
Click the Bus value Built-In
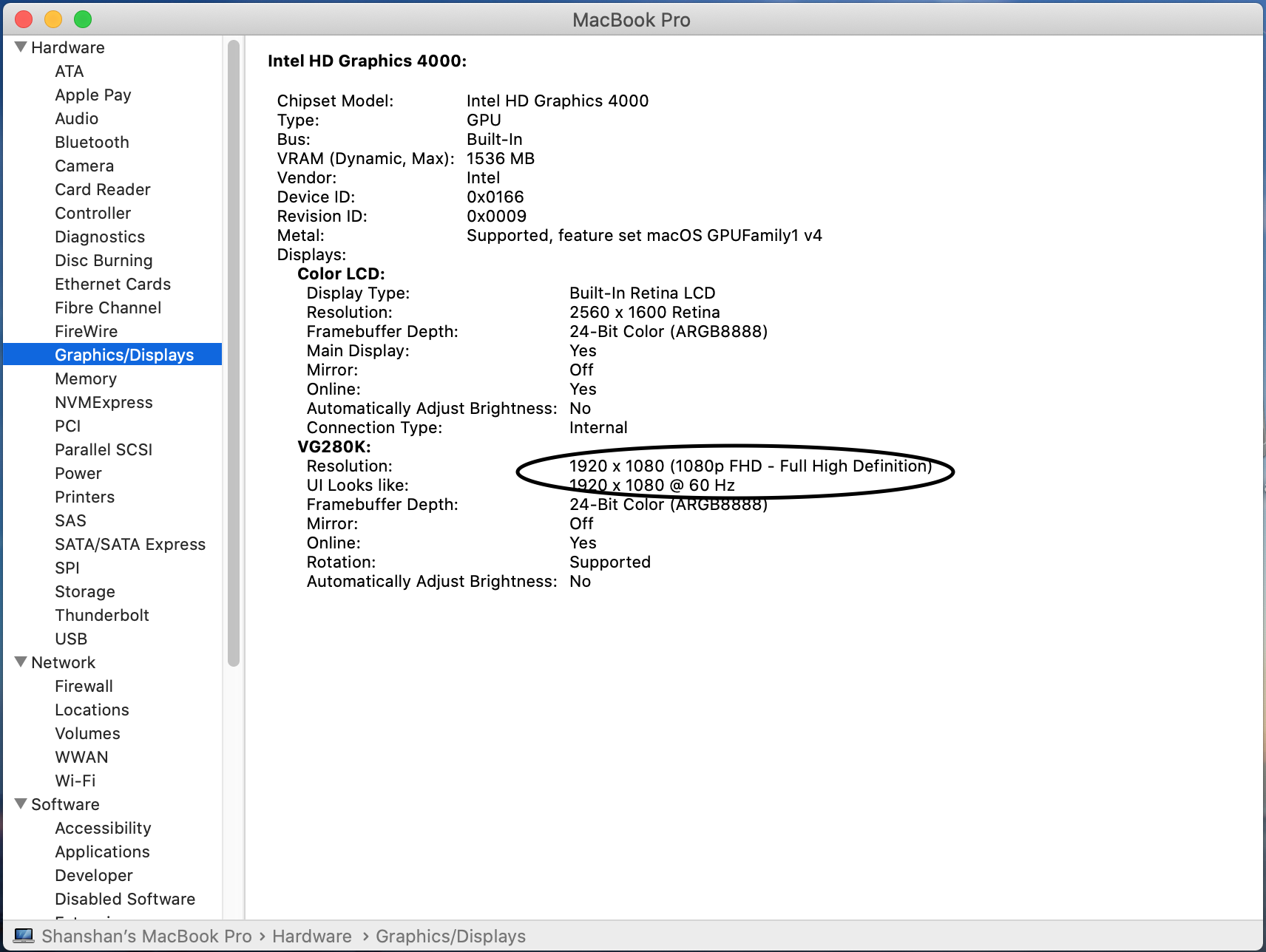click(x=495, y=139)
